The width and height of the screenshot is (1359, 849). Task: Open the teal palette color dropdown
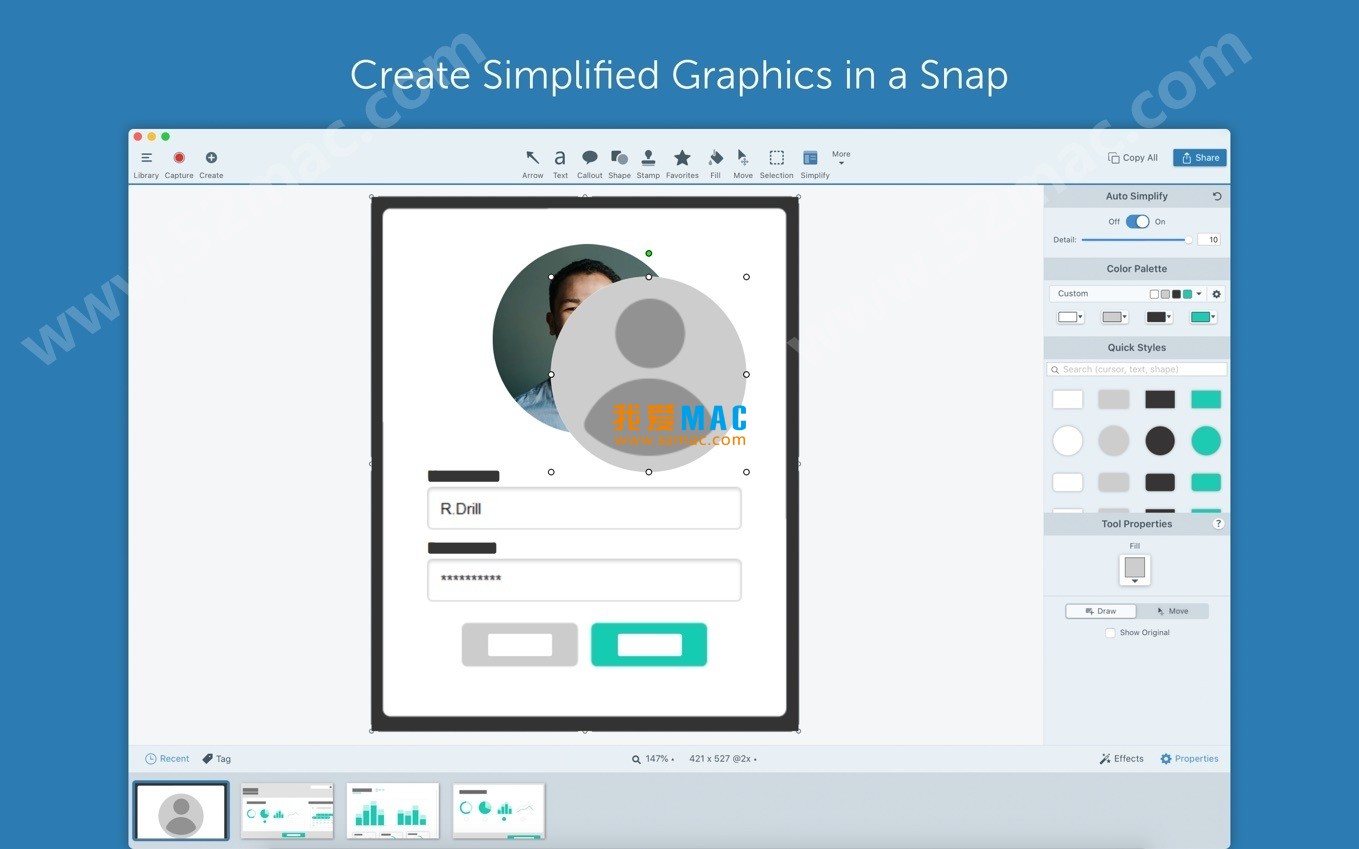[1203, 317]
